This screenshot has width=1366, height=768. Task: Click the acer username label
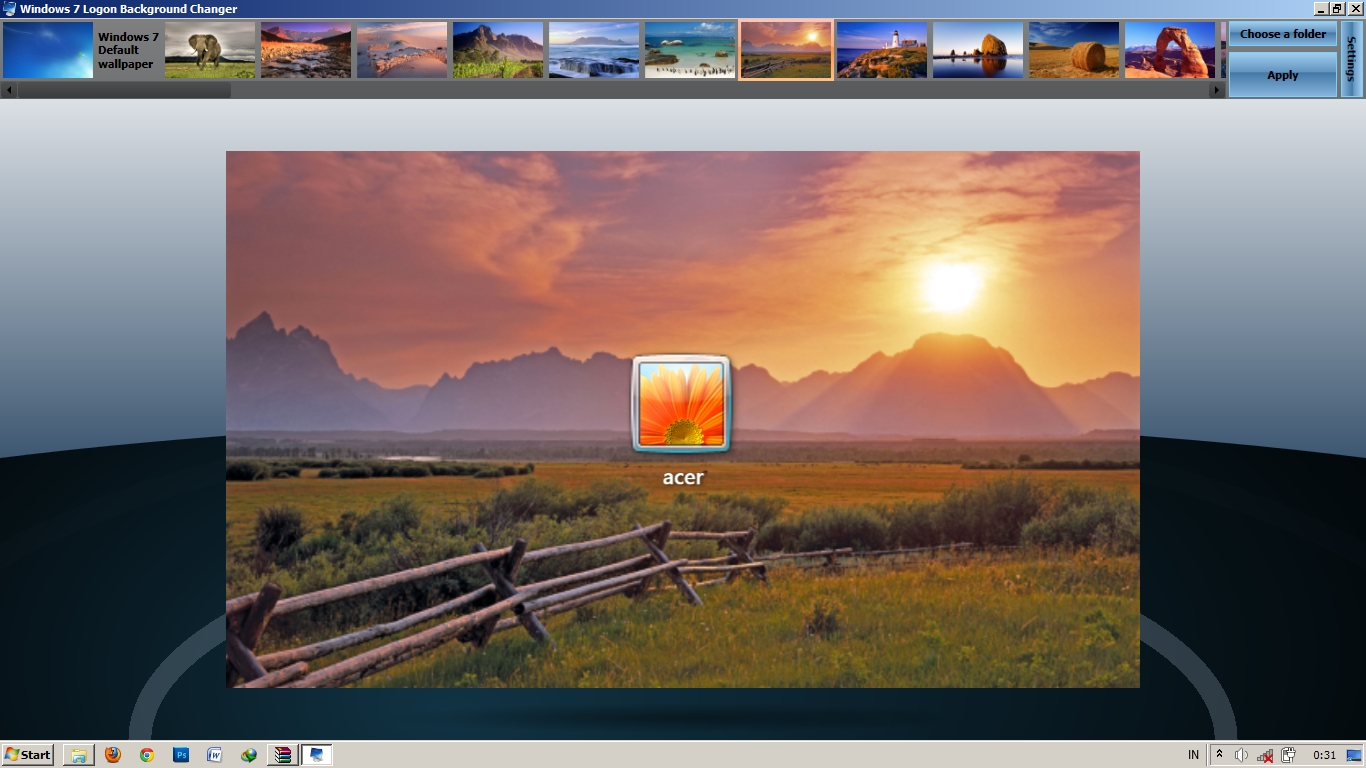coord(683,477)
